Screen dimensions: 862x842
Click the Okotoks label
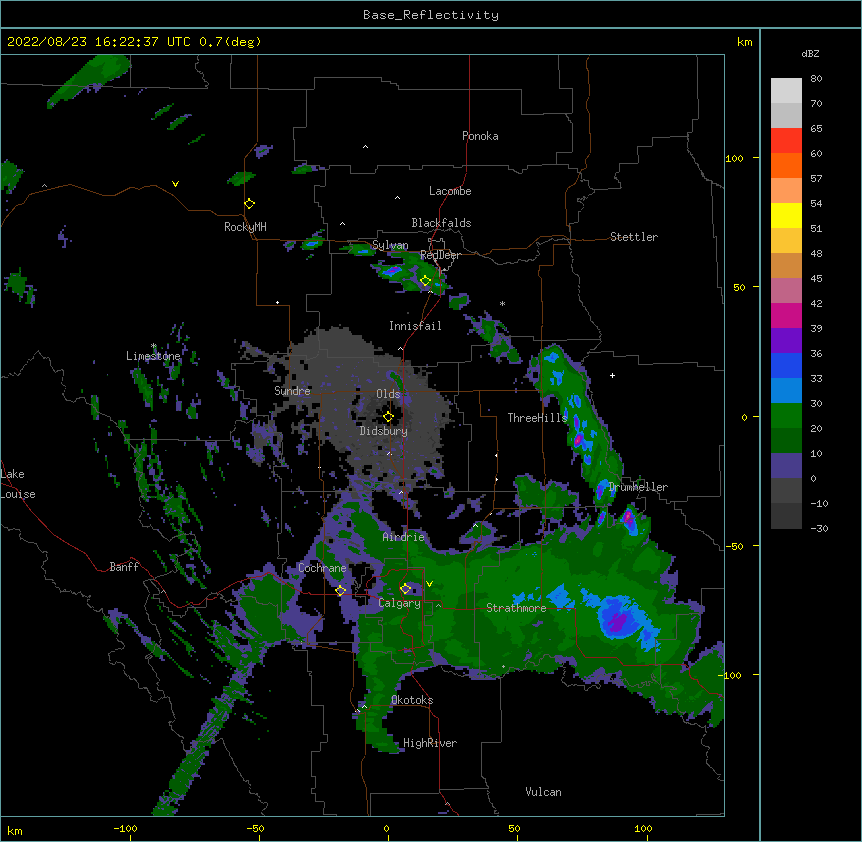412,700
